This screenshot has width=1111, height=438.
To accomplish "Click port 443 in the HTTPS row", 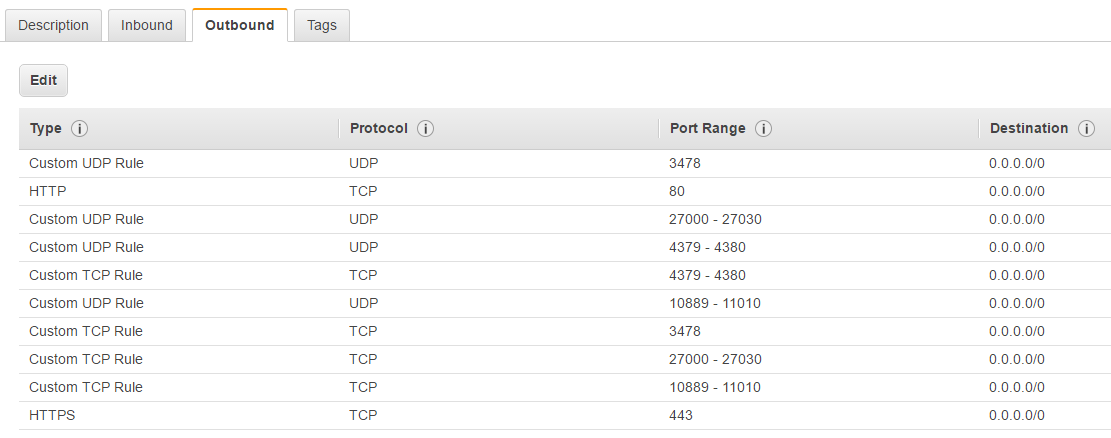I will point(681,415).
